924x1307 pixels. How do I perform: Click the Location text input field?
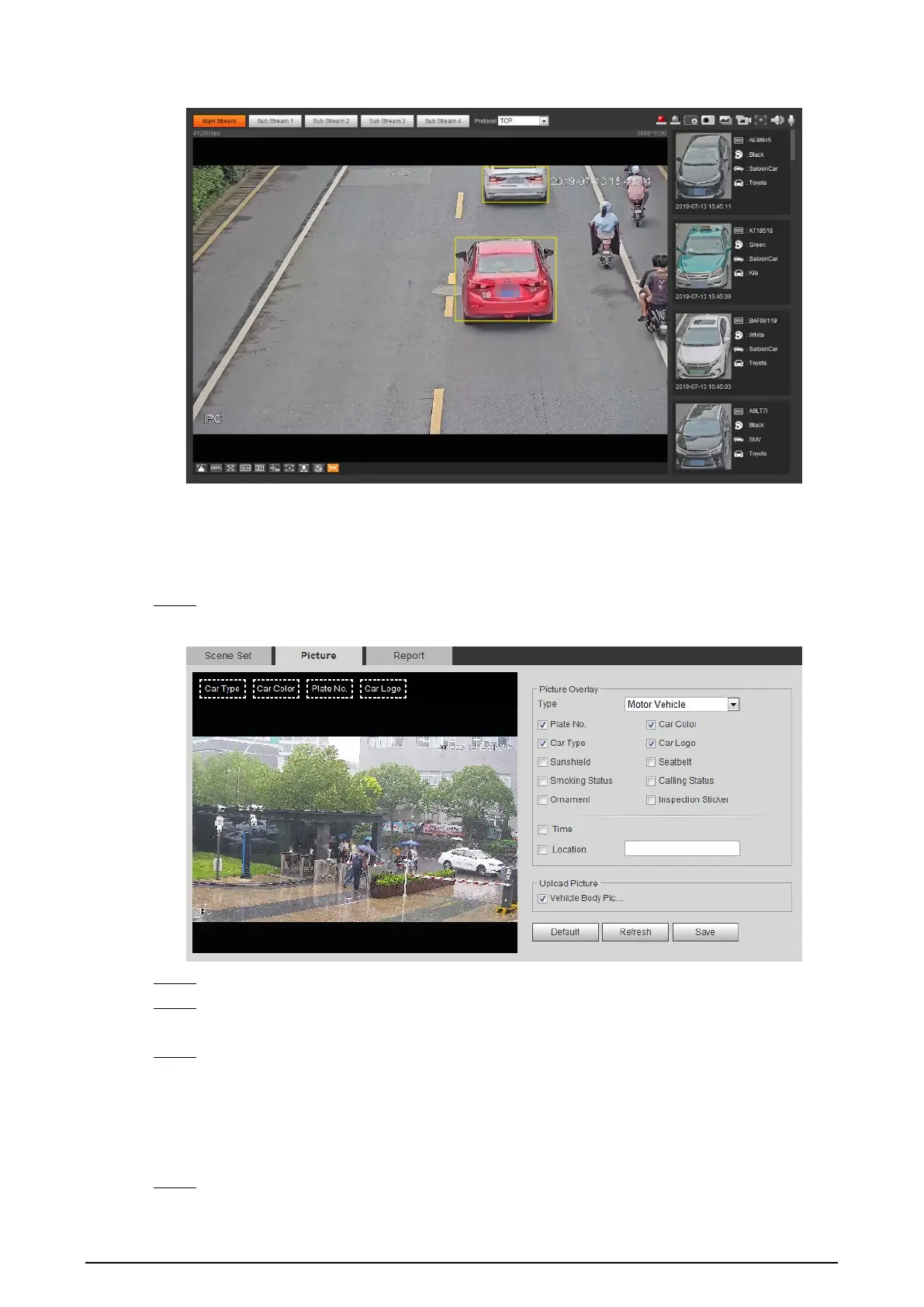click(x=682, y=849)
